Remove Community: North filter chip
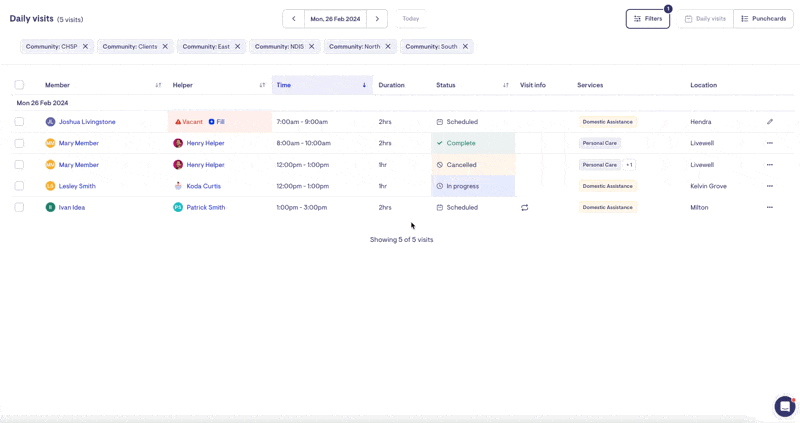 coord(388,46)
